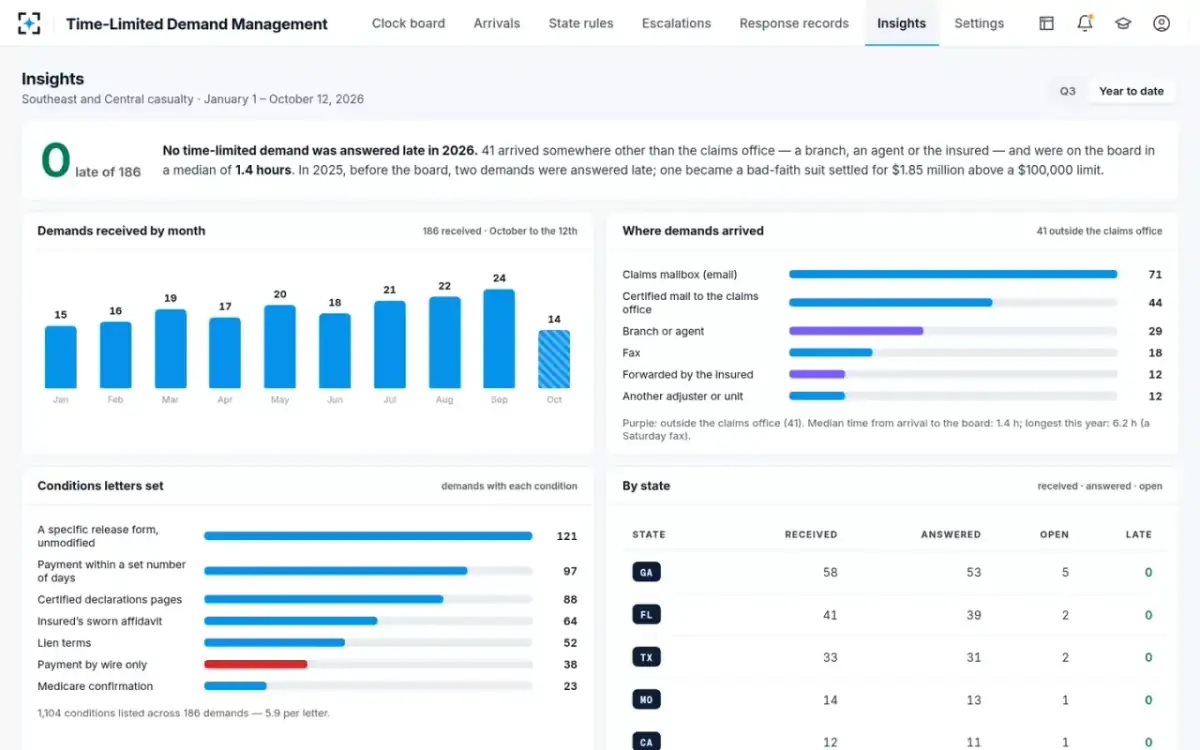
Task: Click the GA state badge
Action: click(x=646, y=572)
